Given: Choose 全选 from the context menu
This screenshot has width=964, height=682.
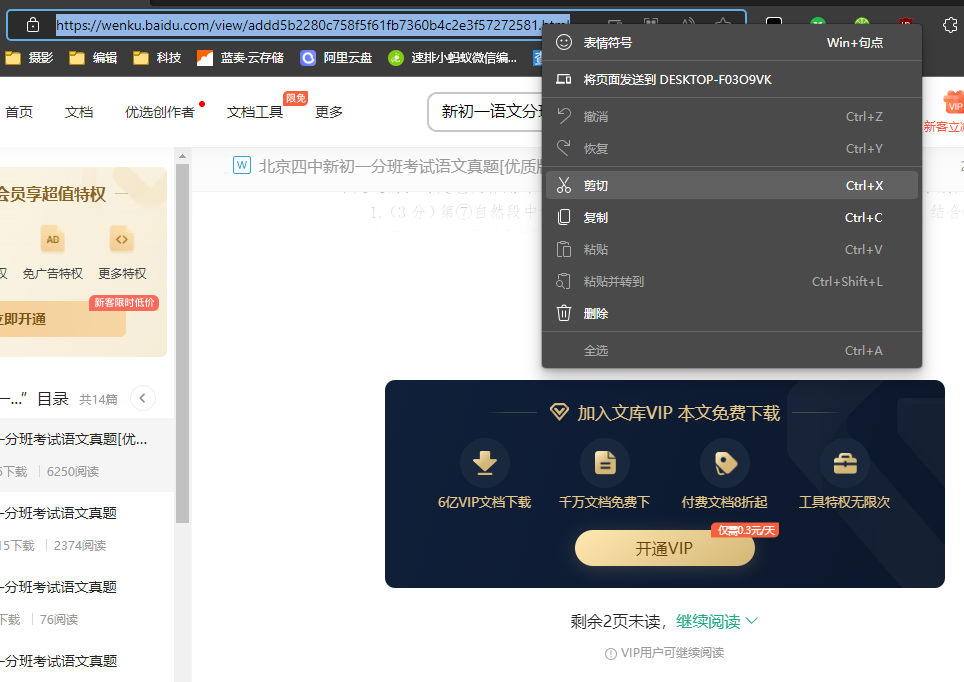Looking at the screenshot, I should (x=732, y=350).
